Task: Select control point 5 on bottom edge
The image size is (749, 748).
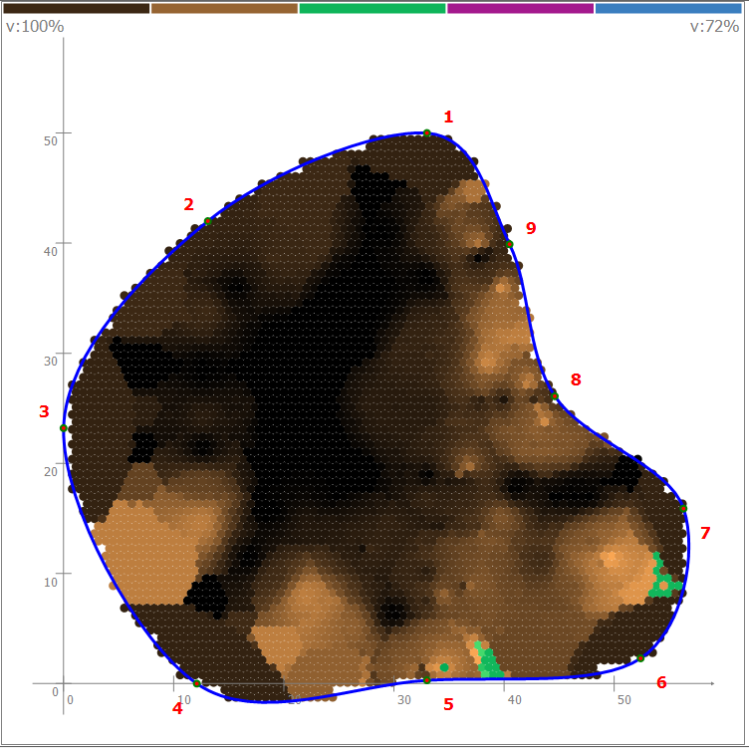Action: 427,681
